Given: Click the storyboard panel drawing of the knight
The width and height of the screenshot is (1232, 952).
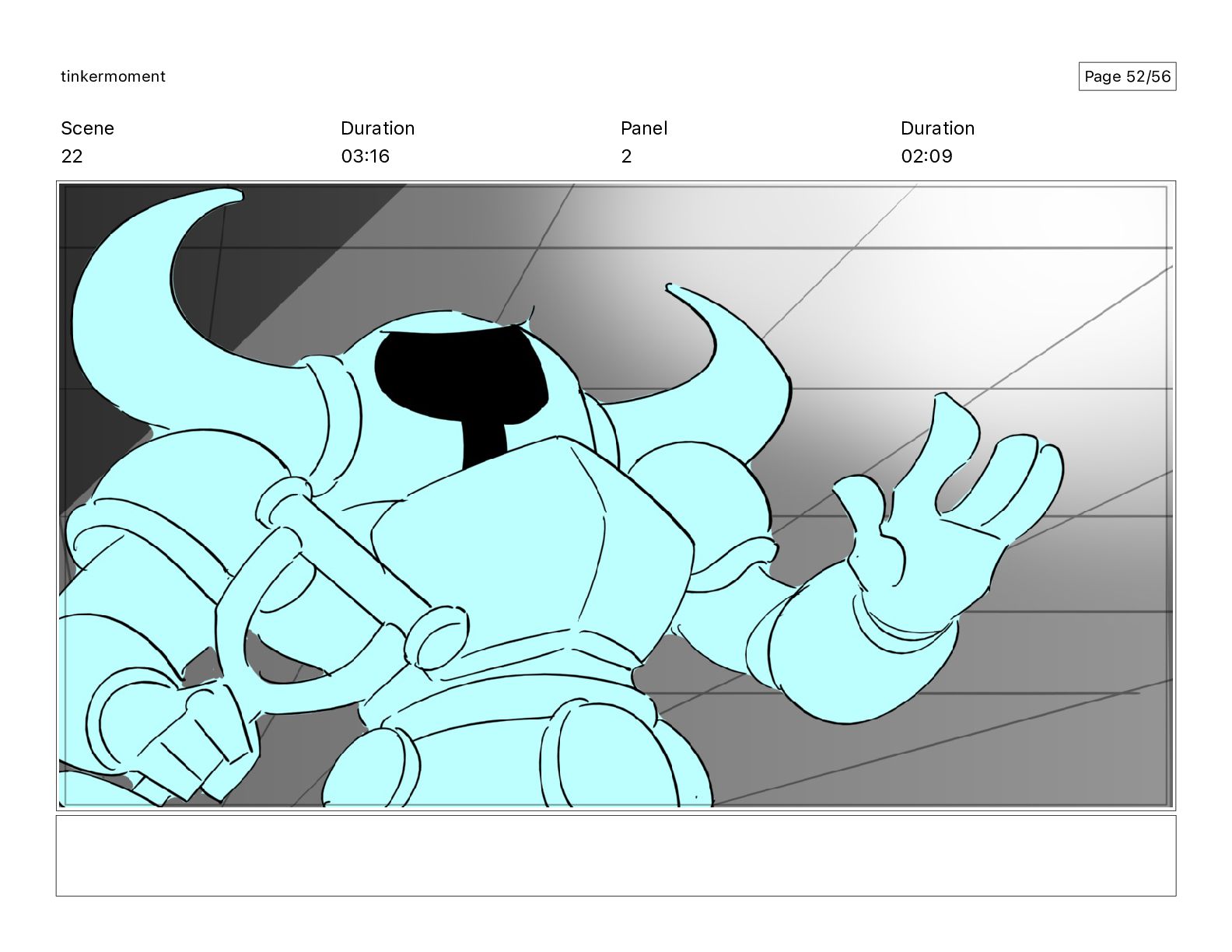Looking at the screenshot, I should [615, 495].
